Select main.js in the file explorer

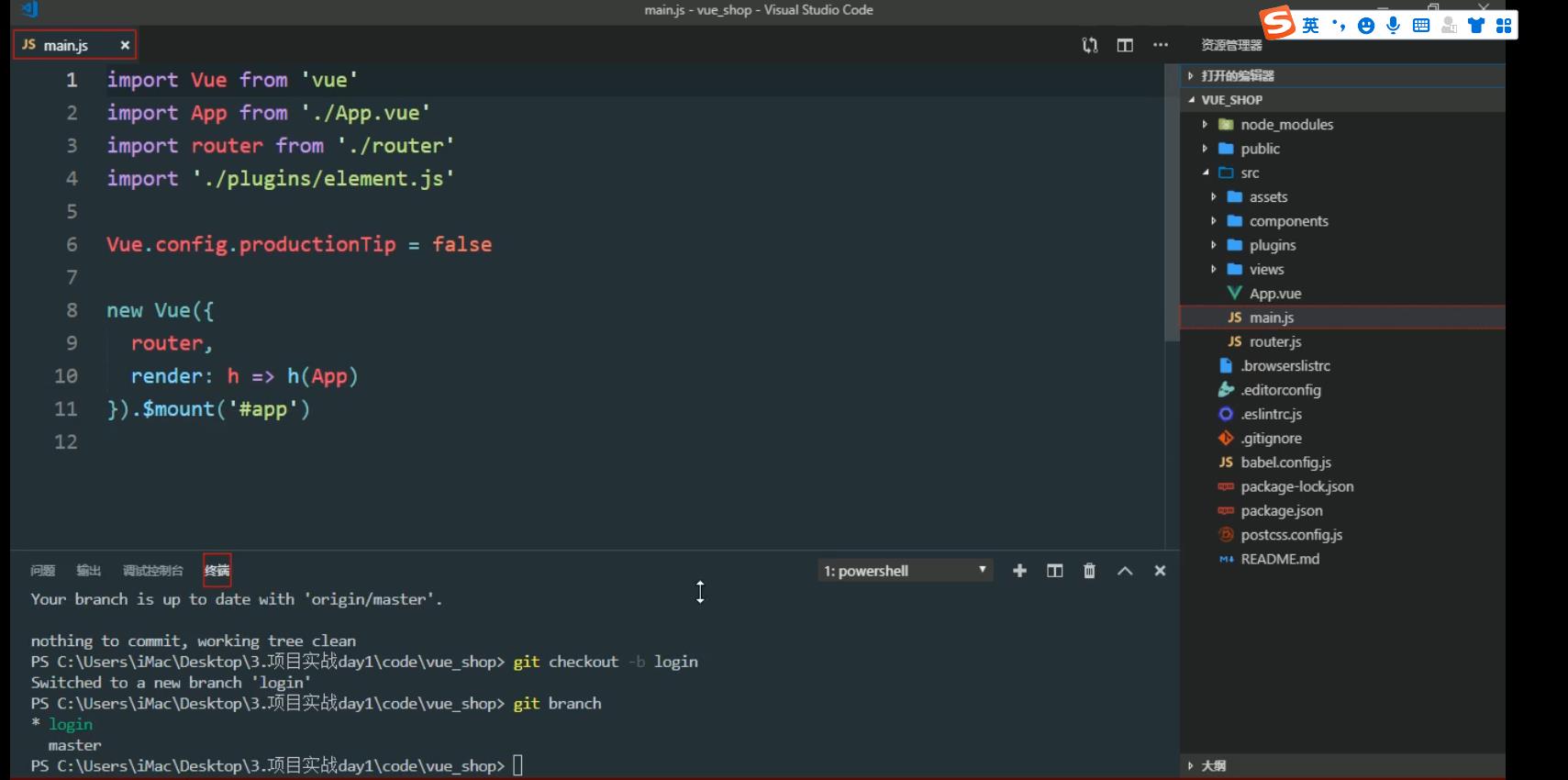1342,318
